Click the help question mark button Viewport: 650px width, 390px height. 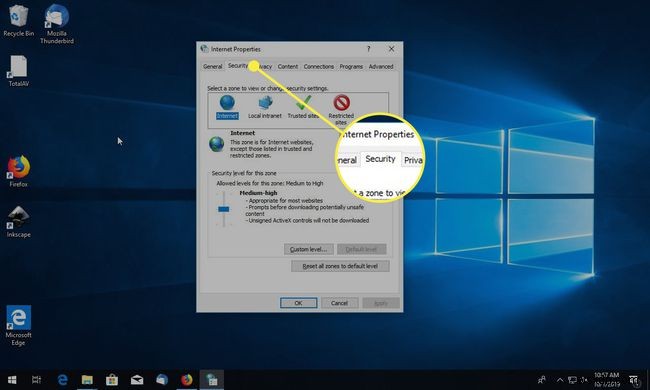368,49
